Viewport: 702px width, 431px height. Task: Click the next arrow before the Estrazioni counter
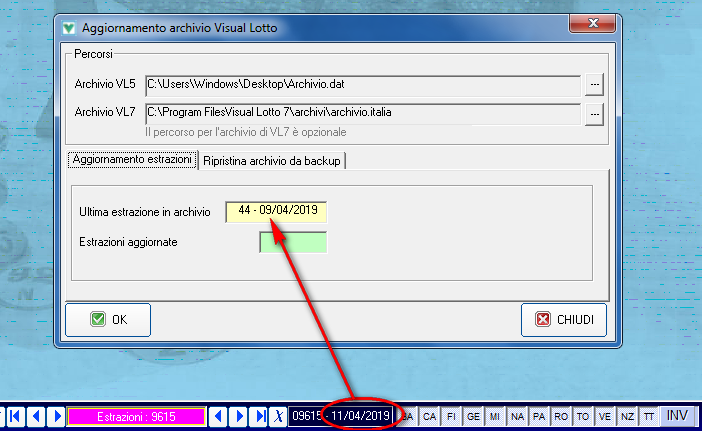(x=57, y=417)
